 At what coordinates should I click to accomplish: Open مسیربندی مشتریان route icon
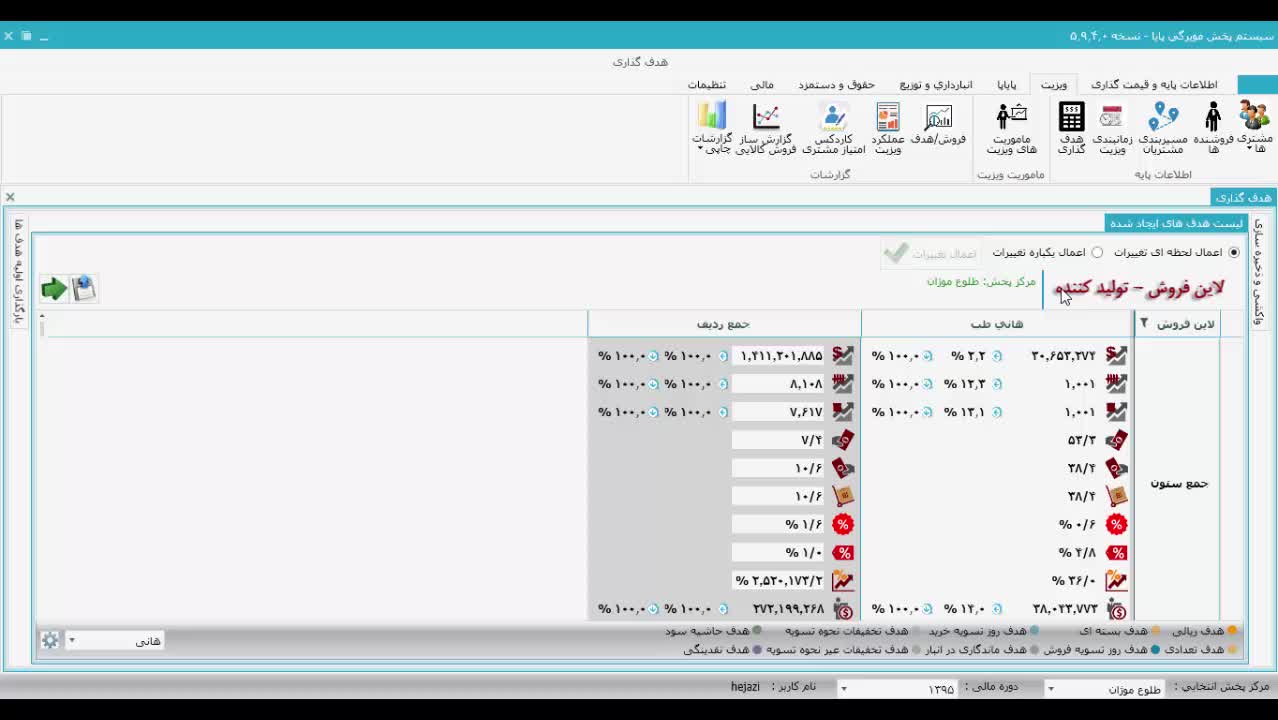[1163, 119]
